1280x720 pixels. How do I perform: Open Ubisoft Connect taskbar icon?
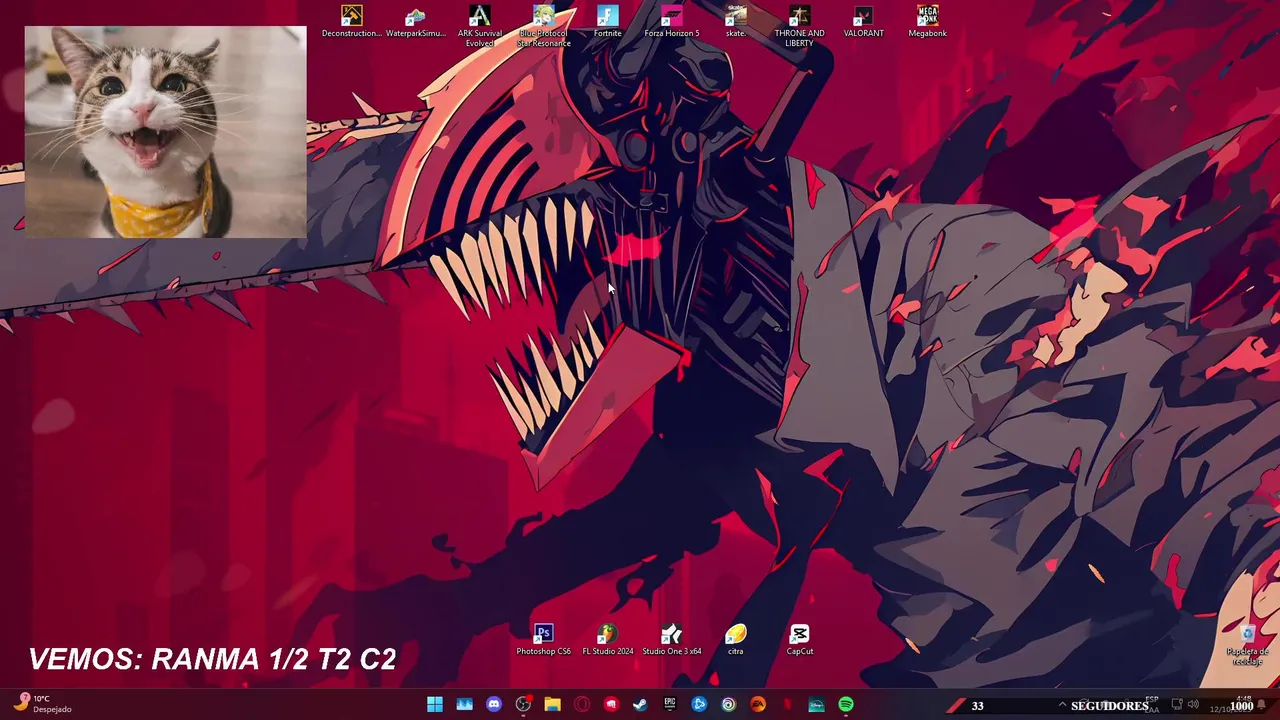tap(729, 704)
